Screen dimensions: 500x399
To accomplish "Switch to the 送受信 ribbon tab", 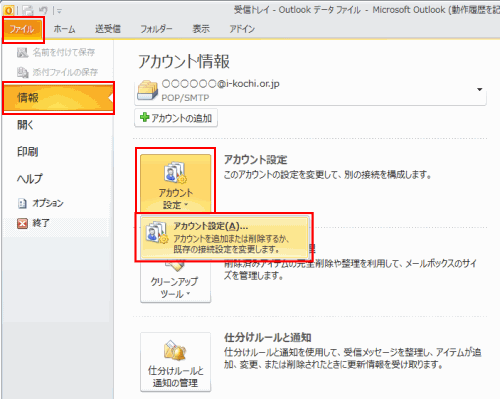I will click(x=108, y=29).
